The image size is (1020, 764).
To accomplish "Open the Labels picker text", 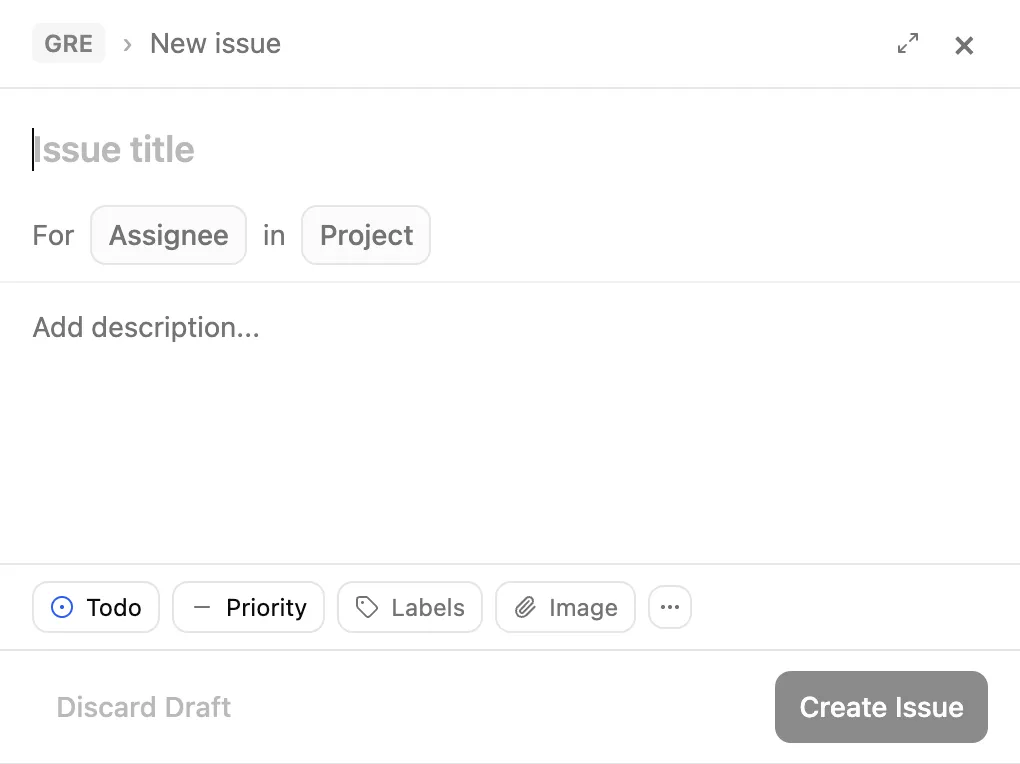I will point(428,608).
